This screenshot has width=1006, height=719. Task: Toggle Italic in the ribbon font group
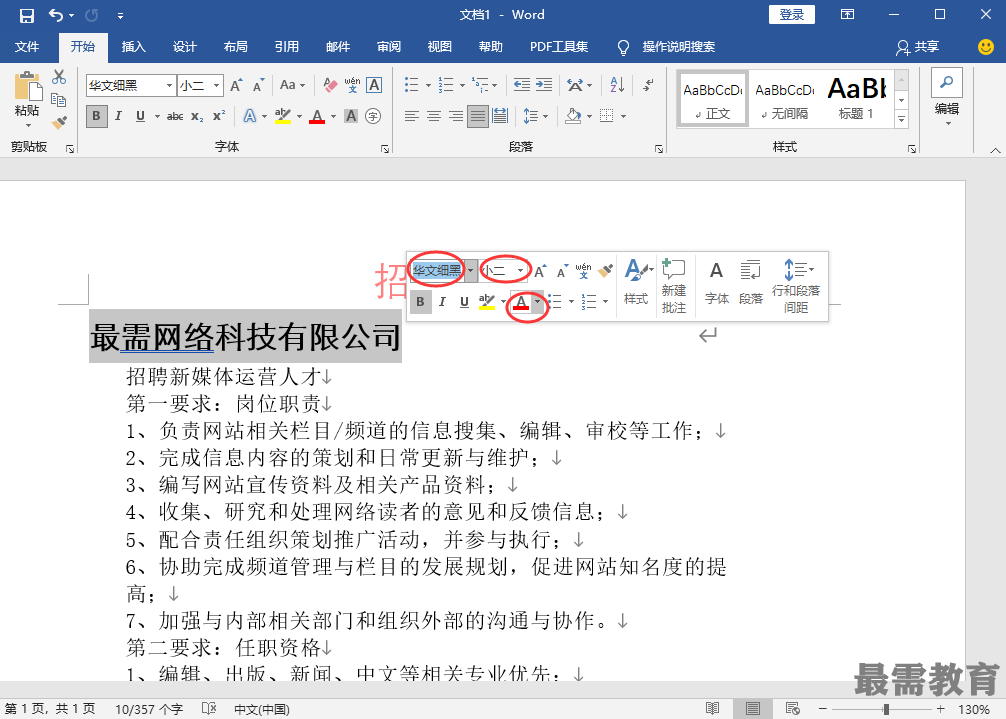click(x=118, y=116)
